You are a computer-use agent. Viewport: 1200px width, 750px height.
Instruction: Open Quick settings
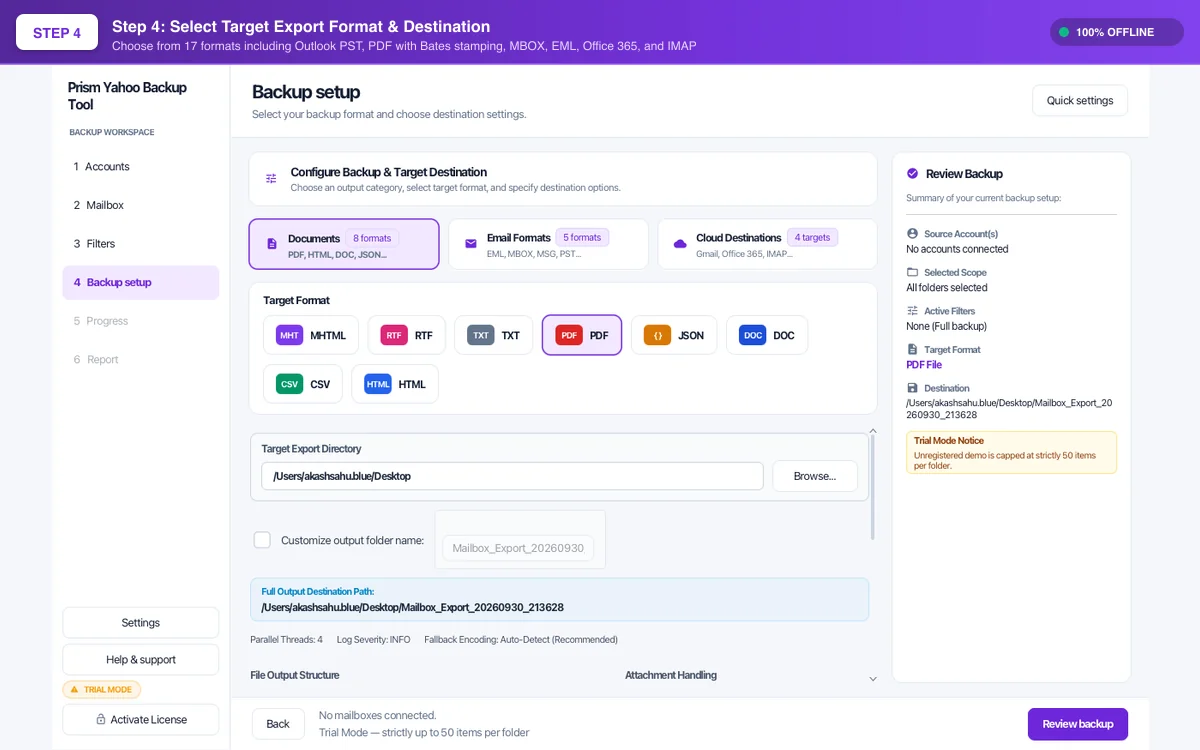pos(1080,101)
